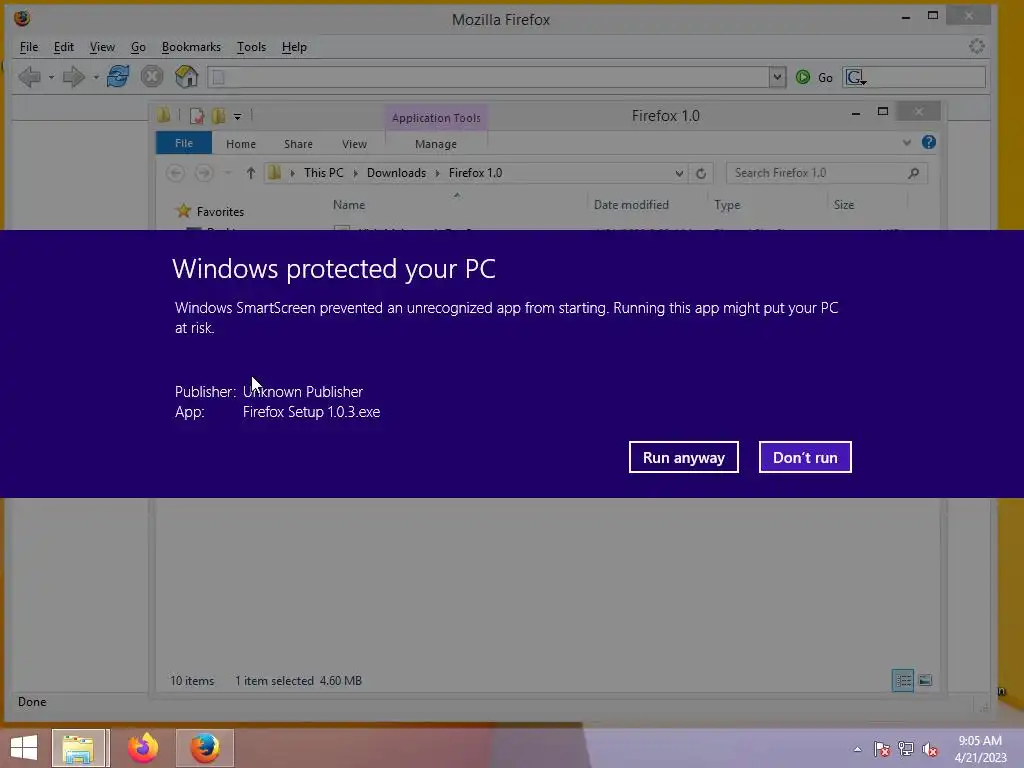The width and height of the screenshot is (1024, 768).
Task: Show hidden tray icons arrow
Action: click(857, 749)
